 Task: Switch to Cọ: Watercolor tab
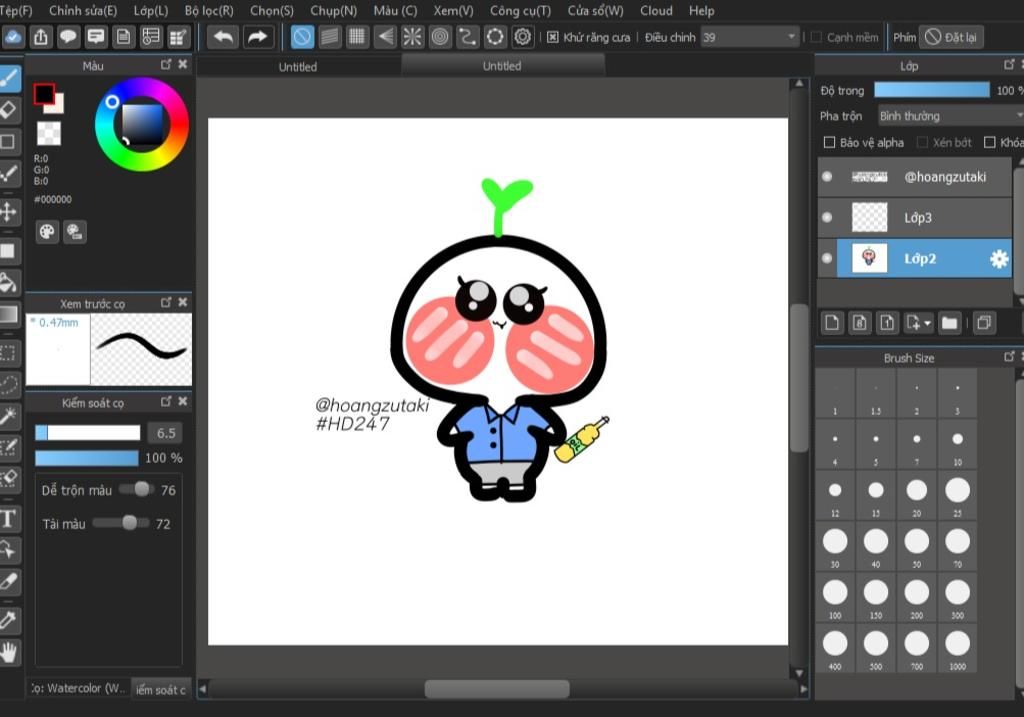pos(78,688)
